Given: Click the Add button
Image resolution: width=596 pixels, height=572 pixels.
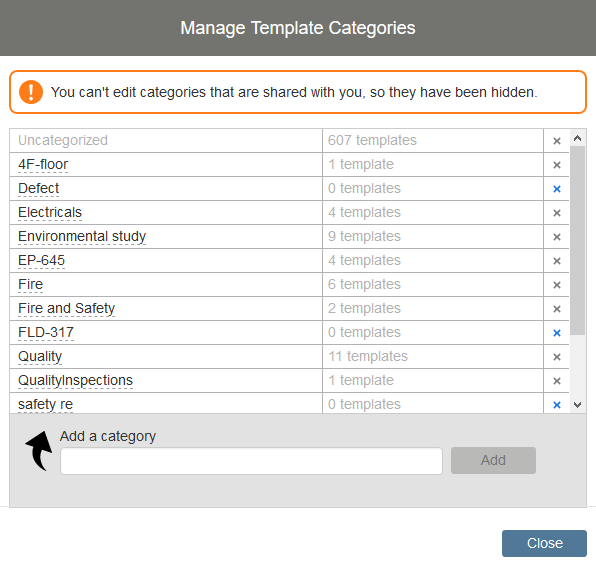Looking at the screenshot, I should (493, 460).
